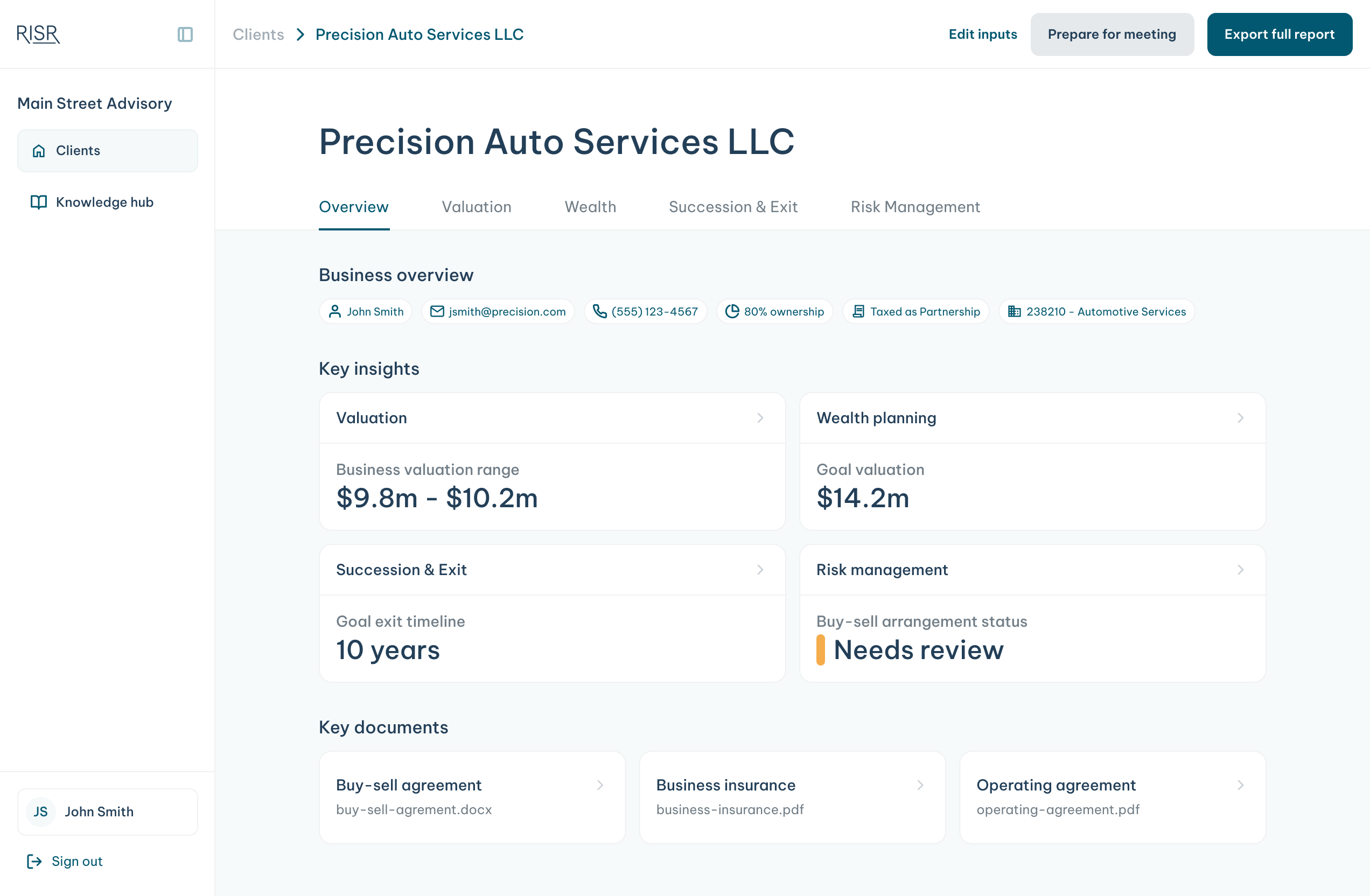This screenshot has width=1370, height=896.
Task: Click the building icon for 238210 Automotive Services
Action: click(1014, 311)
